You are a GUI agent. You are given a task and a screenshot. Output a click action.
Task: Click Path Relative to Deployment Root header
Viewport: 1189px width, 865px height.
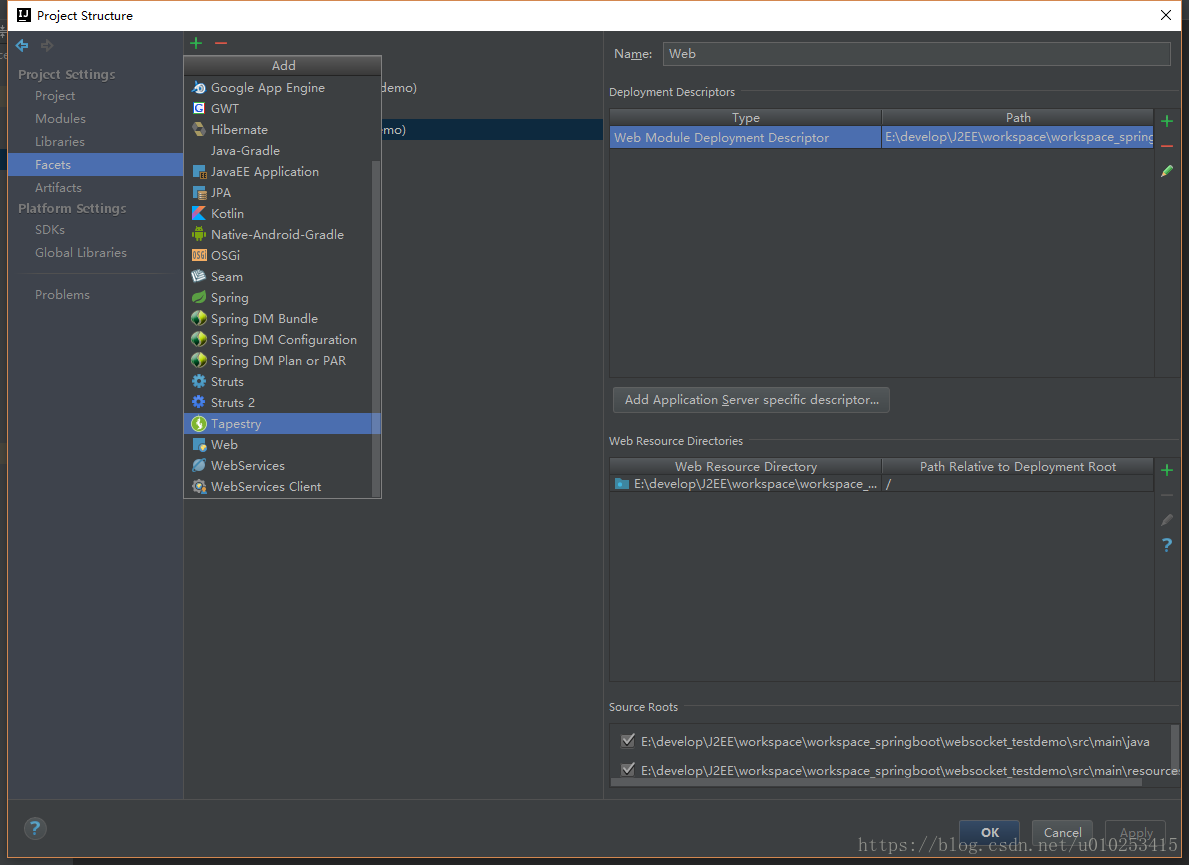1018,466
